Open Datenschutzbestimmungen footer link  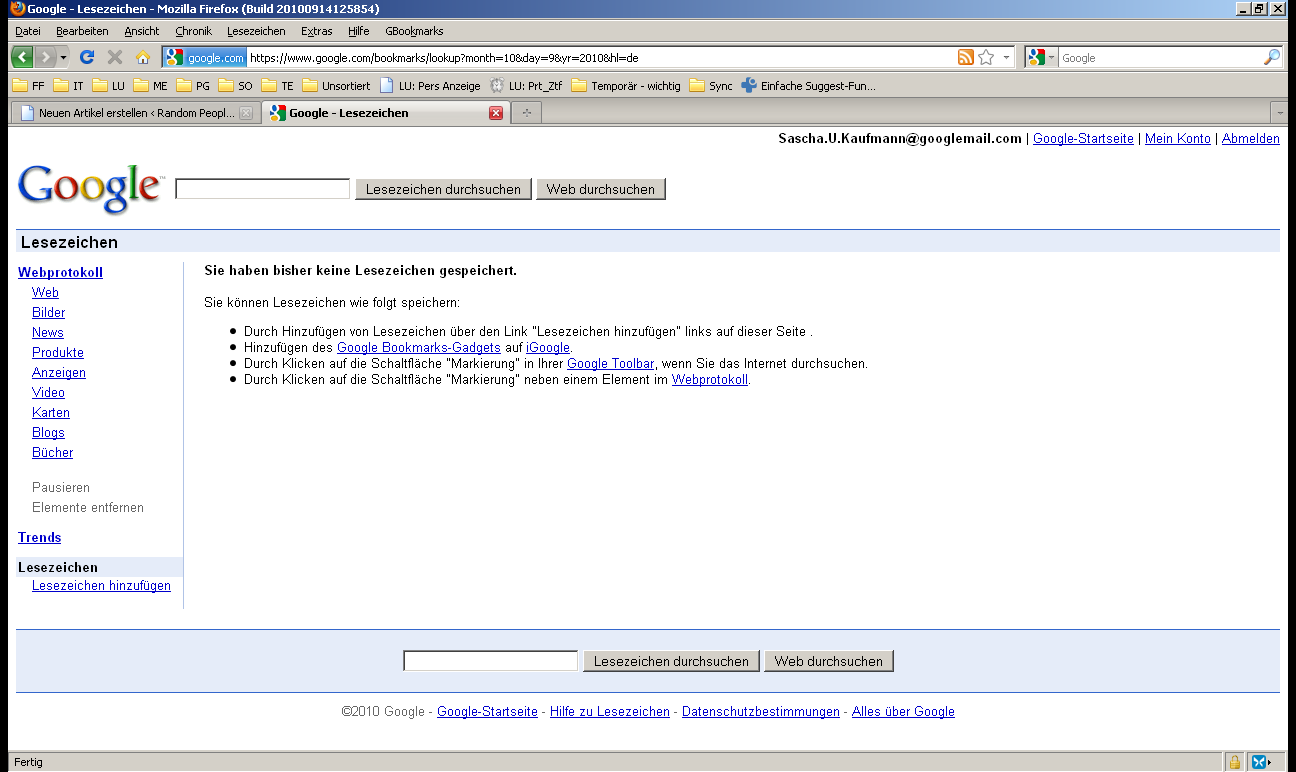(761, 712)
